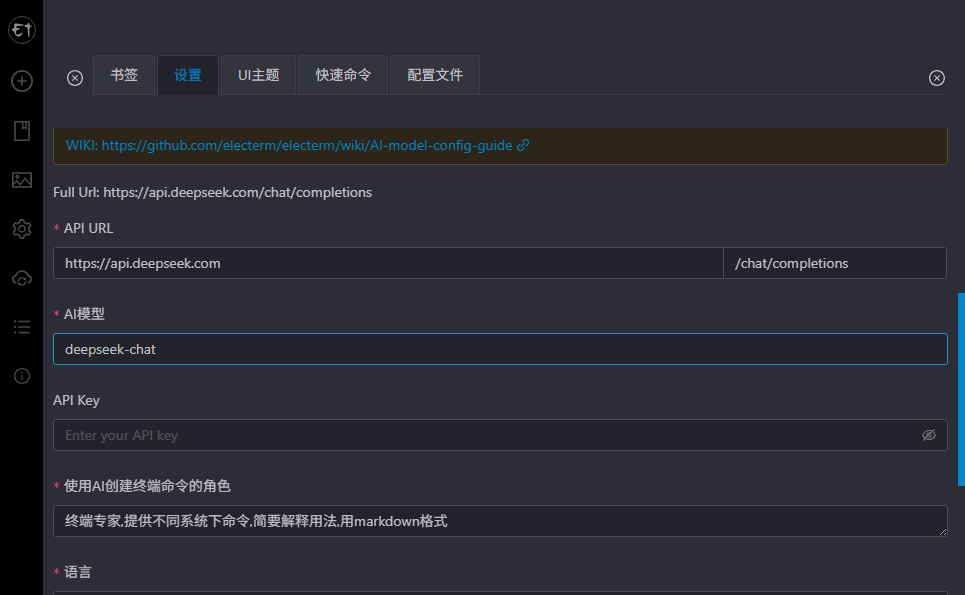Switch to the 书签 tab
This screenshot has width=965, height=595.
pos(124,74)
